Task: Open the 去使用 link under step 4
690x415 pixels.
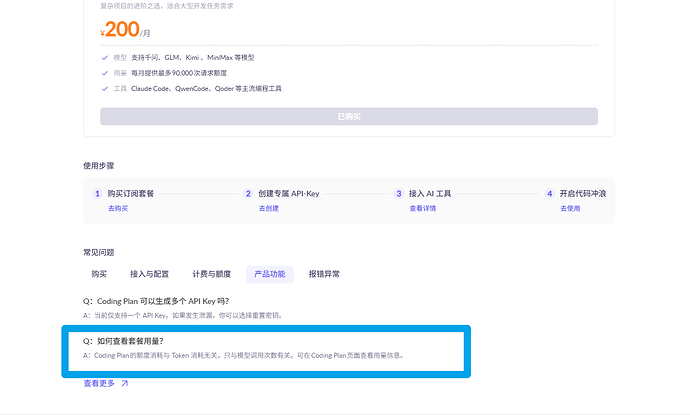Action: 570,208
